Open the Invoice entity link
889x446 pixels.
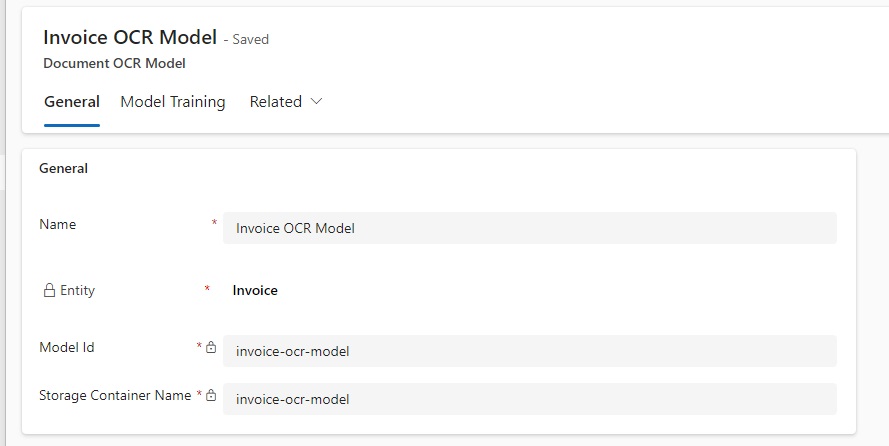pyautogui.click(x=255, y=291)
